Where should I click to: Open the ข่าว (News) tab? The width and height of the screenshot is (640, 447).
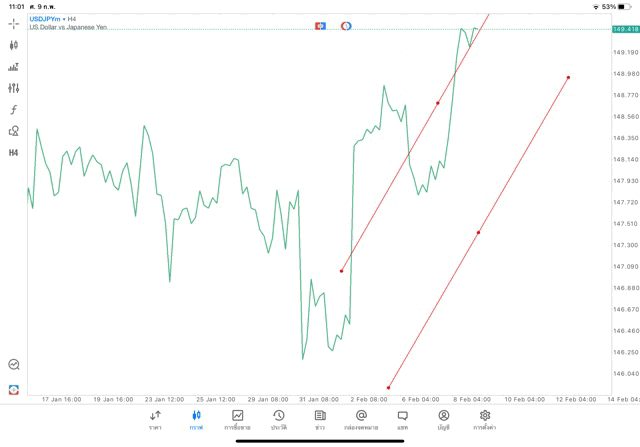pyautogui.click(x=320, y=419)
